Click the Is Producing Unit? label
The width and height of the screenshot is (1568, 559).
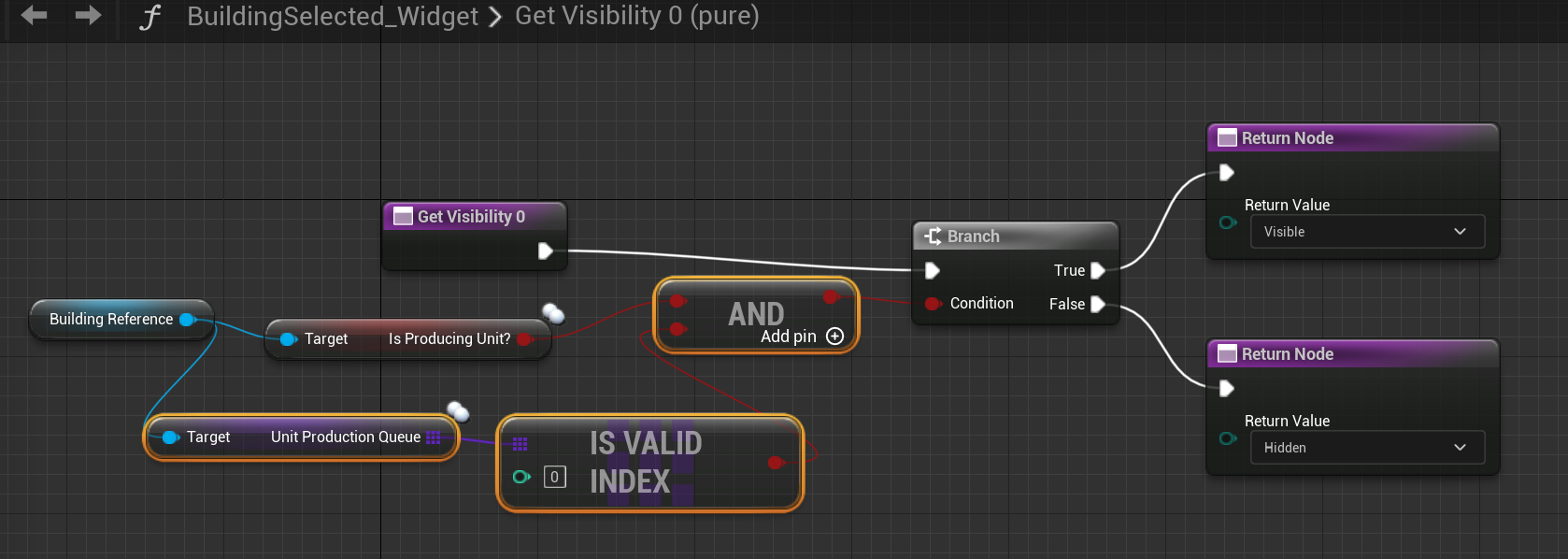(449, 338)
